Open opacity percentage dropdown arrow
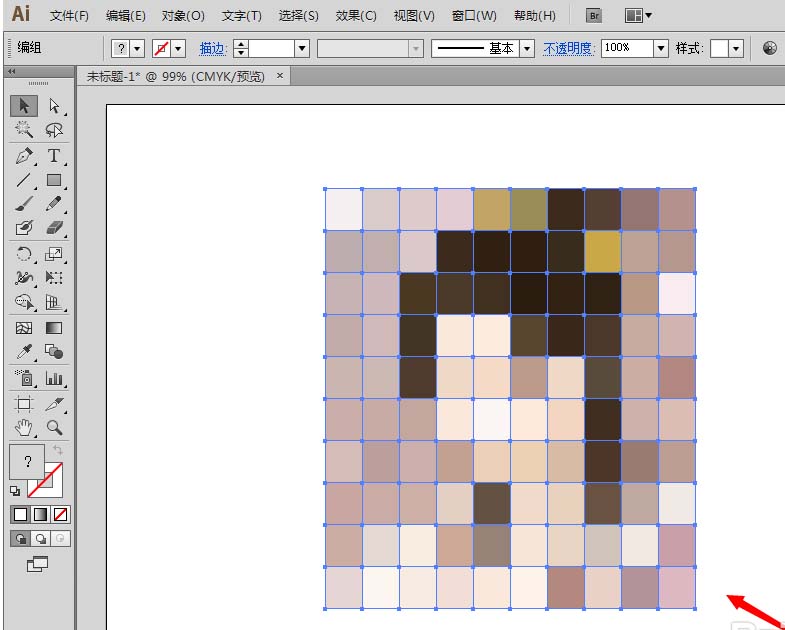Viewport: 785px width, 630px height. coord(661,49)
